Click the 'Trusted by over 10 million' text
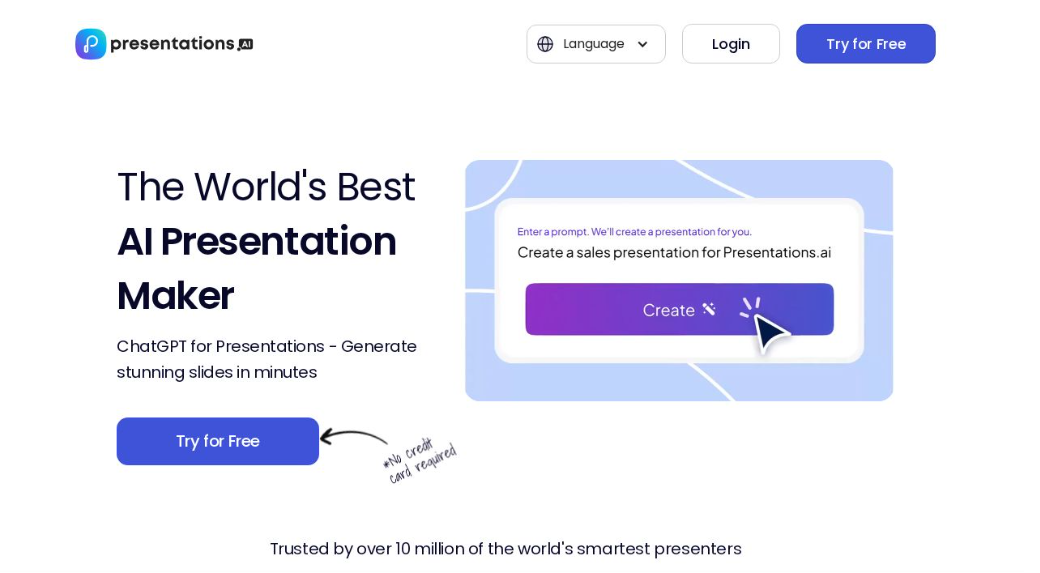 pos(505,548)
